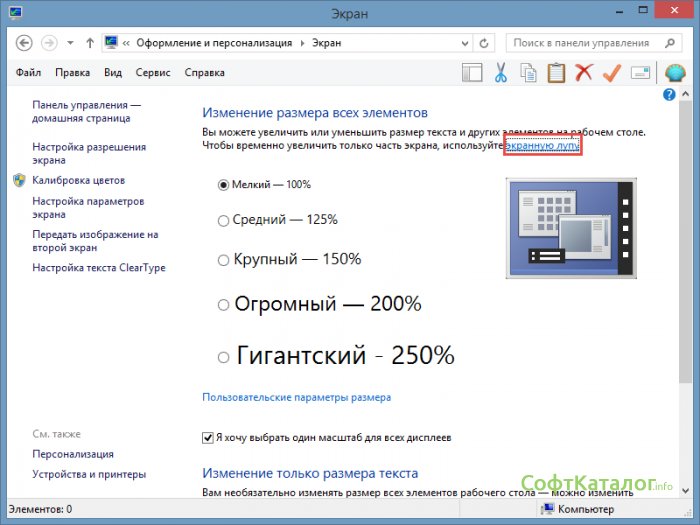This screenshot has height=525, width=700.
Task: Click the Copy icon in toolbar
Action: pos(528,73)
